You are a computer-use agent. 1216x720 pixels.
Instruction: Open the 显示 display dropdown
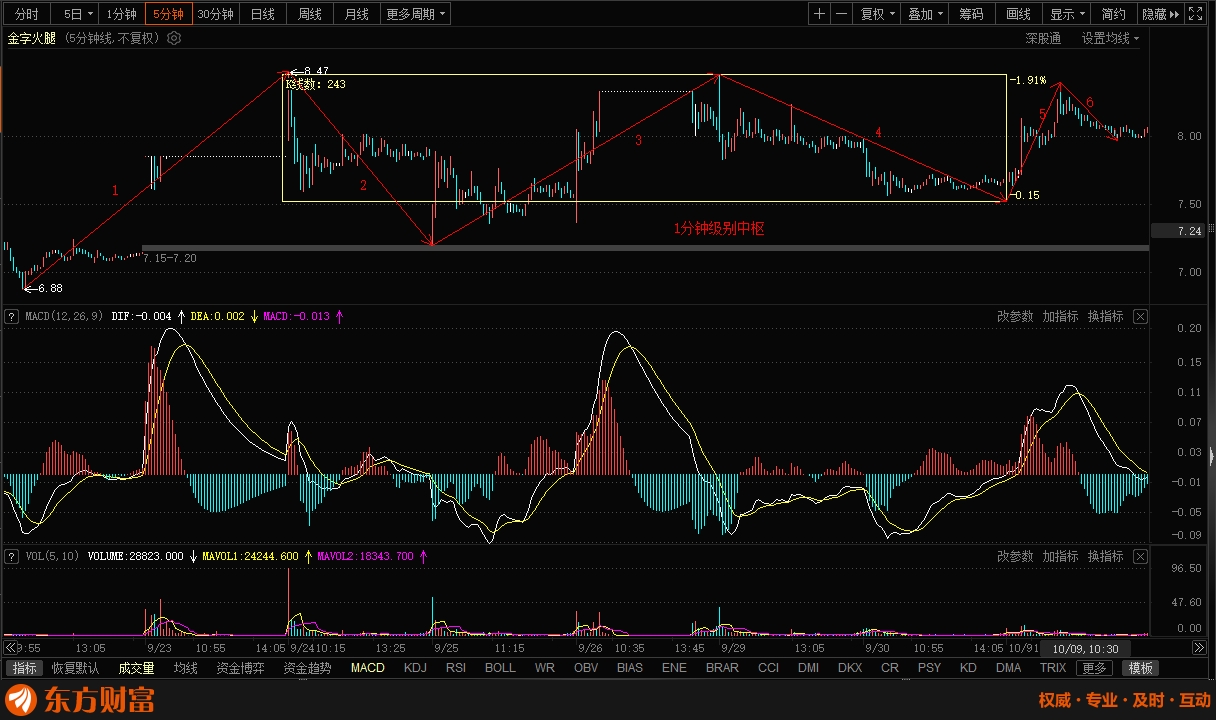1067,14
